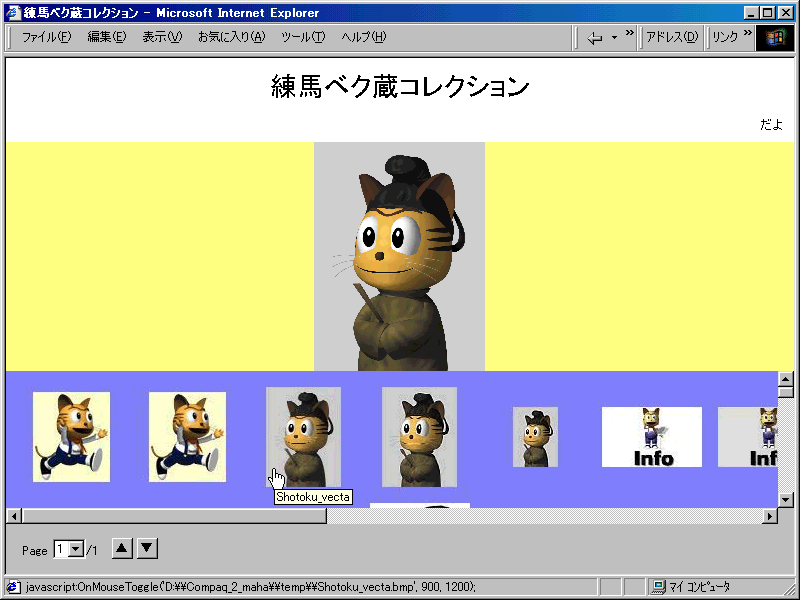Click the Windows logo throbber icon

(774, 38)
